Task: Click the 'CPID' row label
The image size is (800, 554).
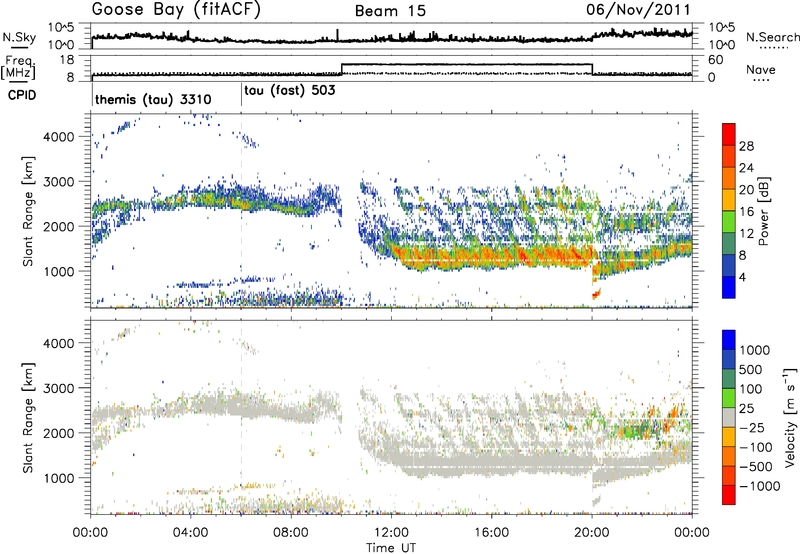Action: coord(22,95)
